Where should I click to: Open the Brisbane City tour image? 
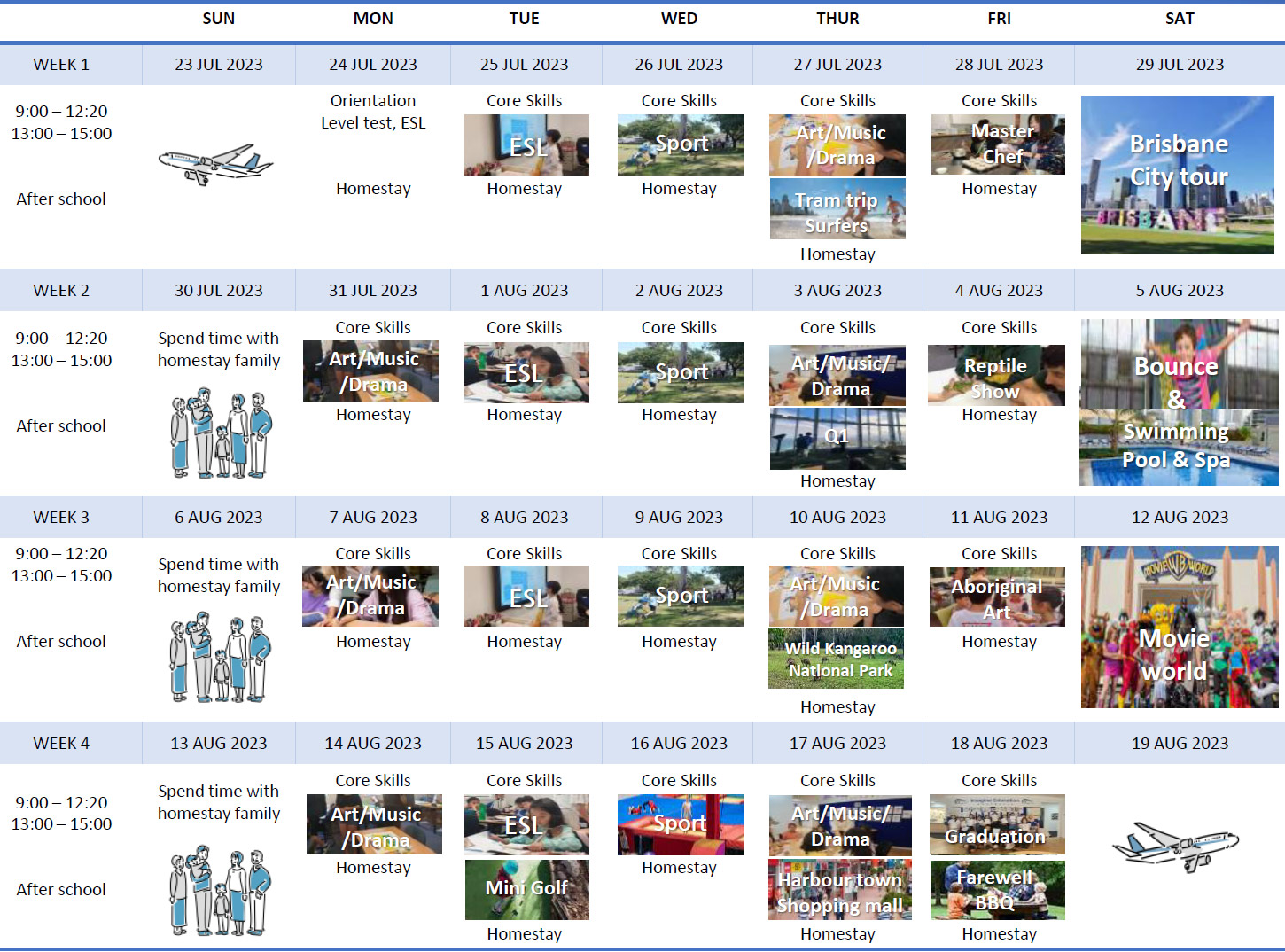[1178, 175]
